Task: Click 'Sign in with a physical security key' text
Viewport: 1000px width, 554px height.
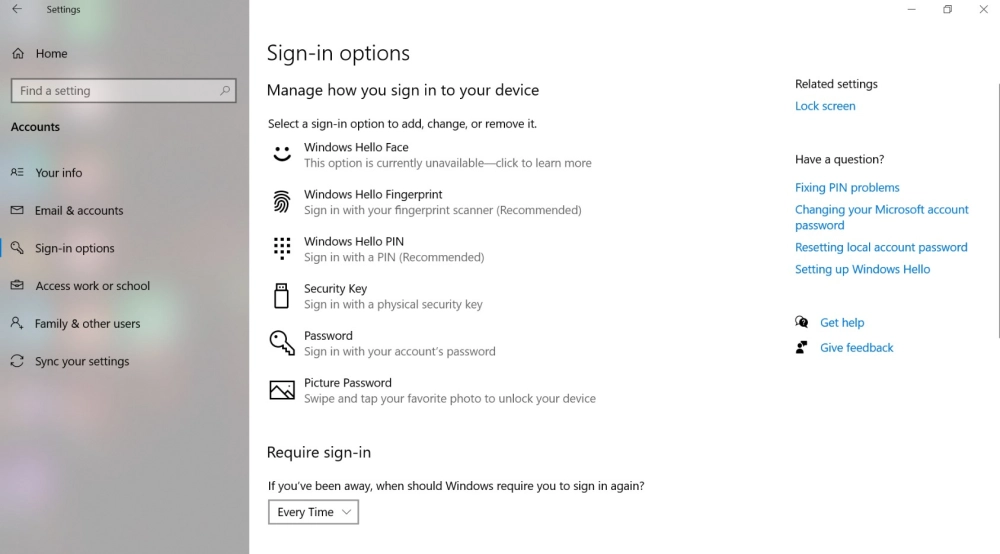Action: pyautogui.click(x=393, y=305)
